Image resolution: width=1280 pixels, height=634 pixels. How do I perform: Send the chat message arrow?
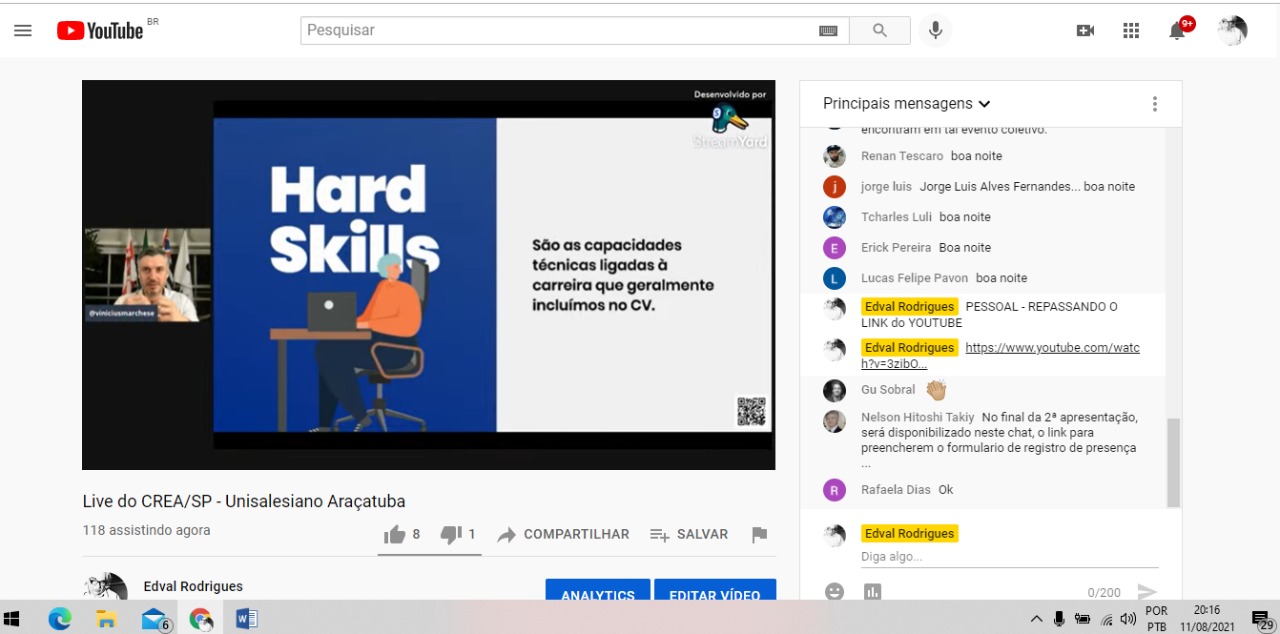tap(1147, 592)
